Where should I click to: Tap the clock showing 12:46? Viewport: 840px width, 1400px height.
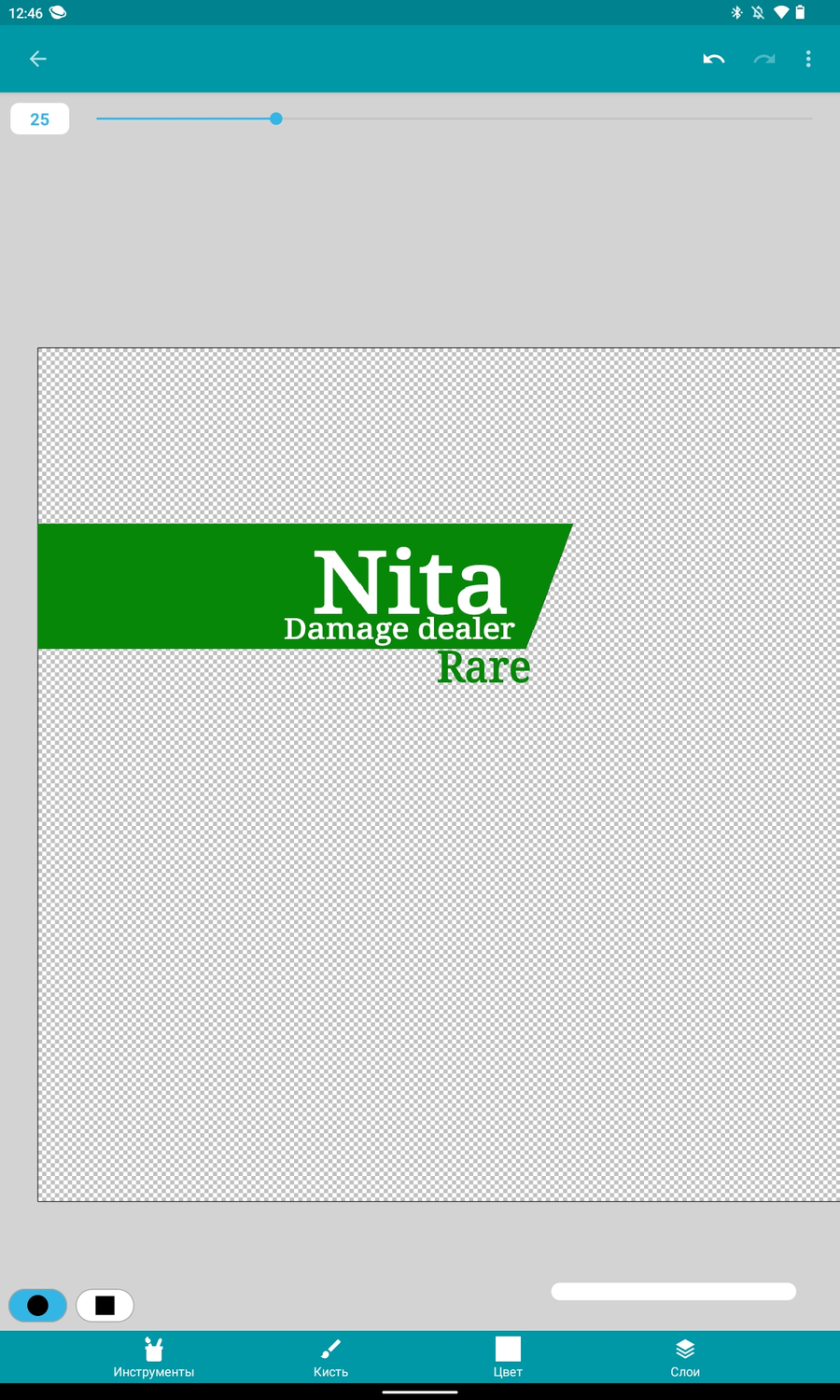(25, 13)
